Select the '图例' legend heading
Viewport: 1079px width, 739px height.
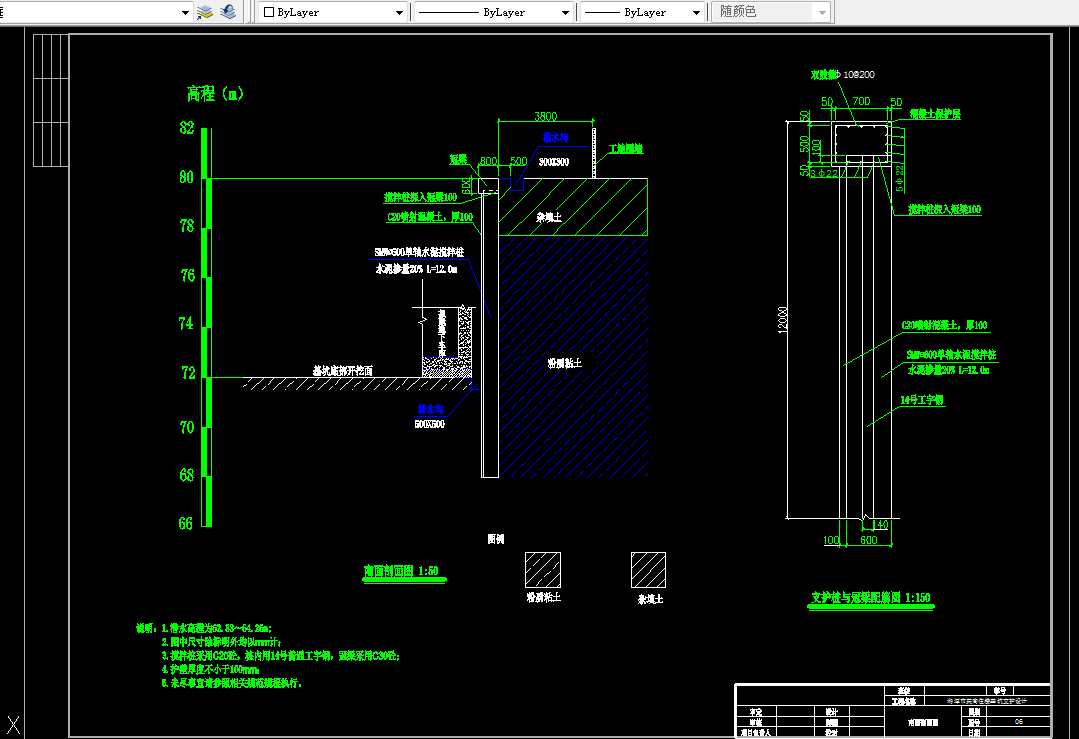point(495,539)
